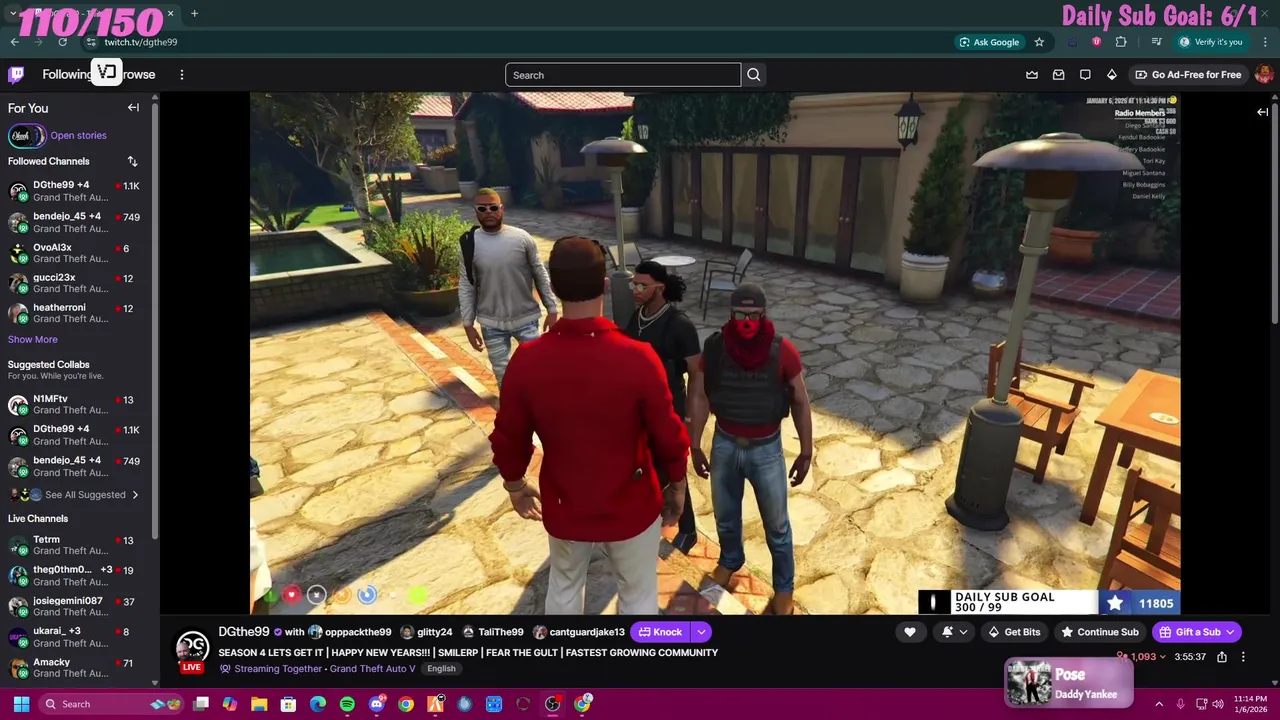Open Grand Theft Auto V category link
The image size is (1280, 720).
pos(372,669)
